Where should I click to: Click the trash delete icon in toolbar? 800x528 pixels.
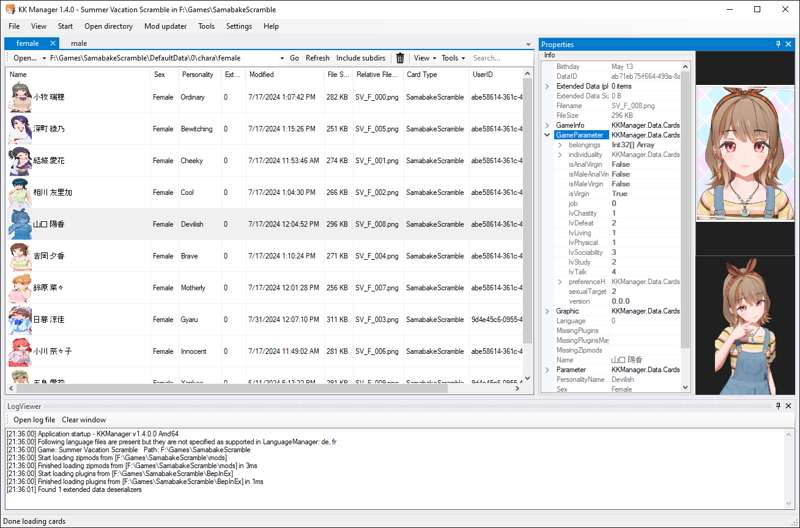(400, 58)
